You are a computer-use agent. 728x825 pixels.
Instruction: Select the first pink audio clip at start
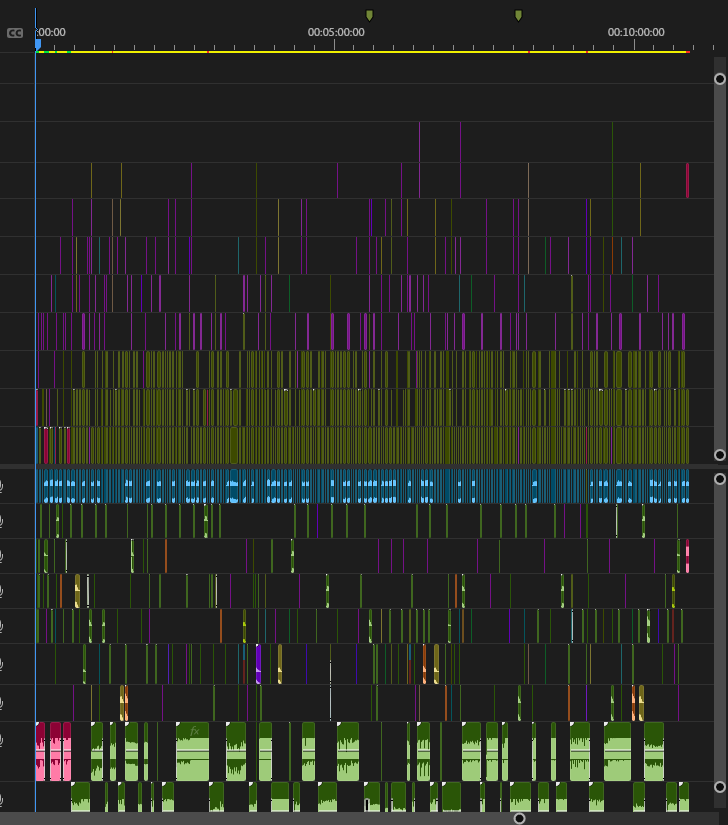click(41, 751)
